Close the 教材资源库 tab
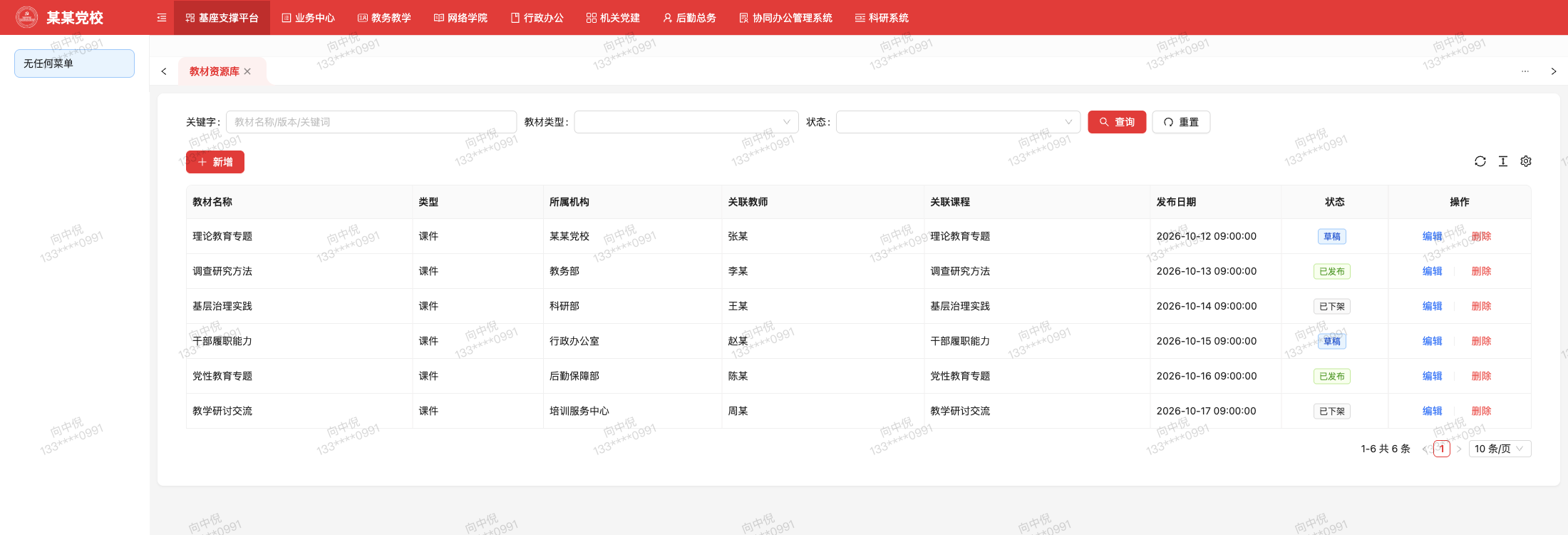1568x535 pixels. coord(247,71)
